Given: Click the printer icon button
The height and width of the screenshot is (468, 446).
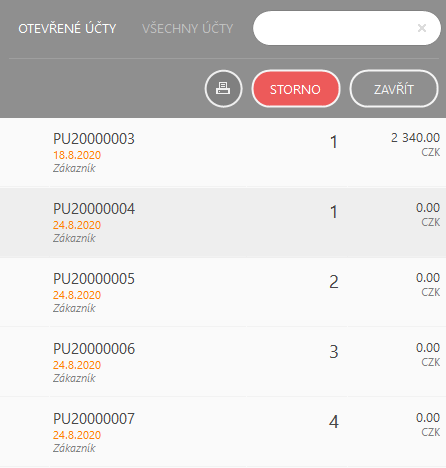Looking at the screenshot, I should [223, 89].
